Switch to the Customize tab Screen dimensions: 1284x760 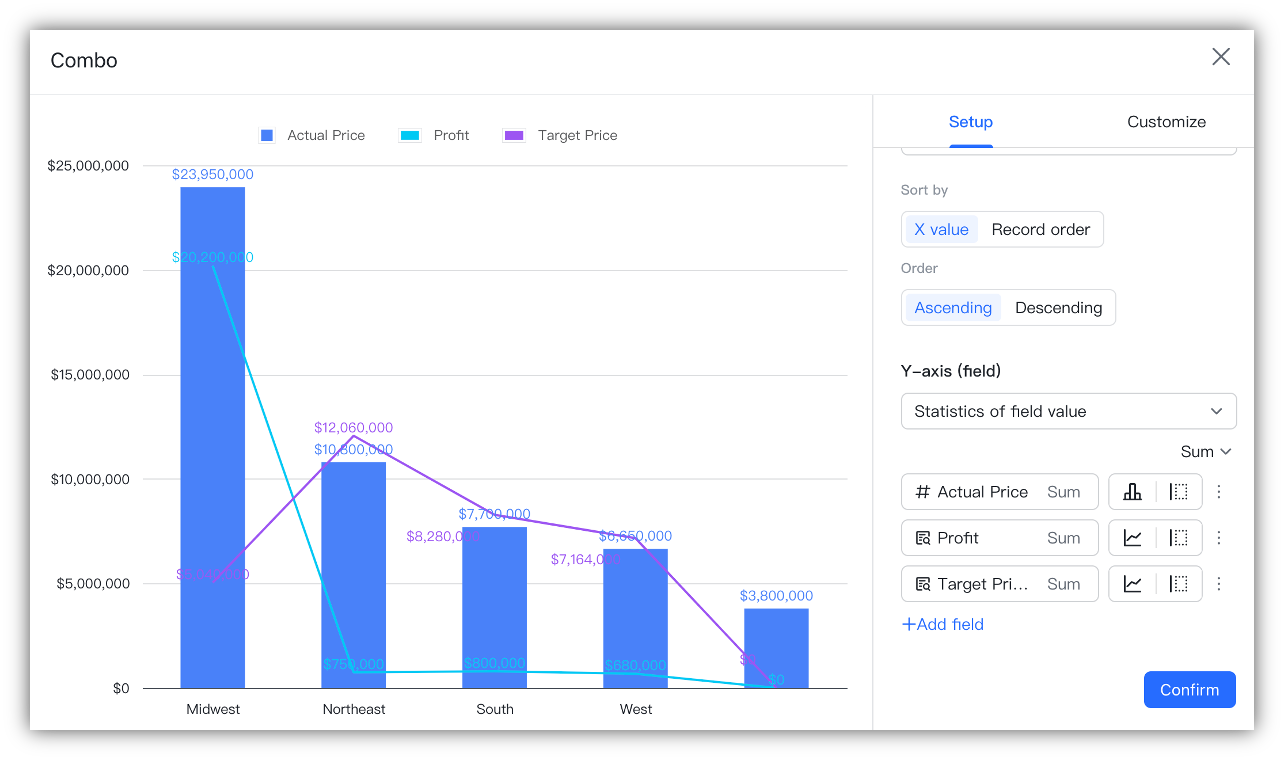point(1166,121)
